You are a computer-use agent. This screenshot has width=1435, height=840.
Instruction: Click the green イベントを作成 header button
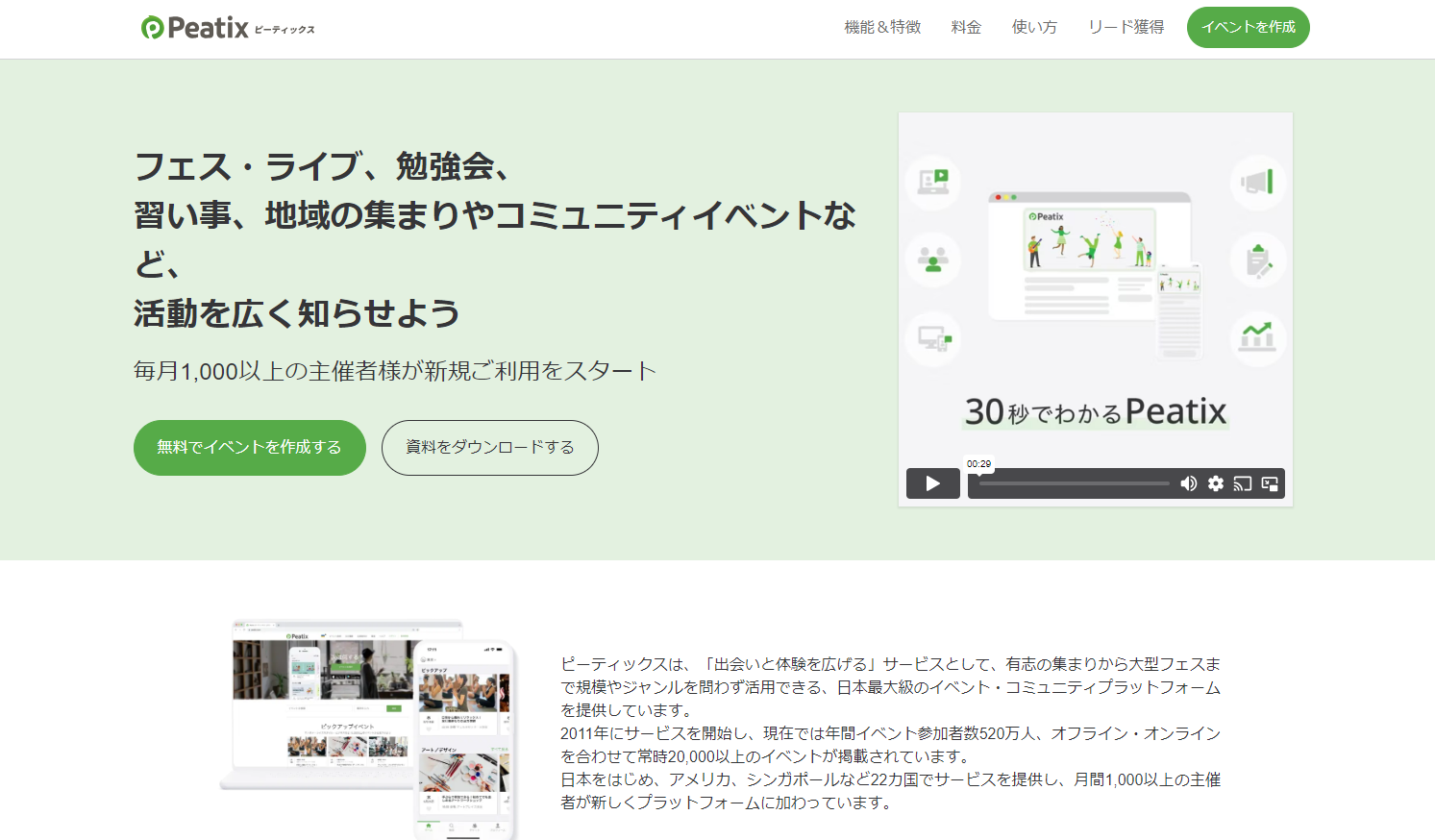click(x=1249, y=27)
